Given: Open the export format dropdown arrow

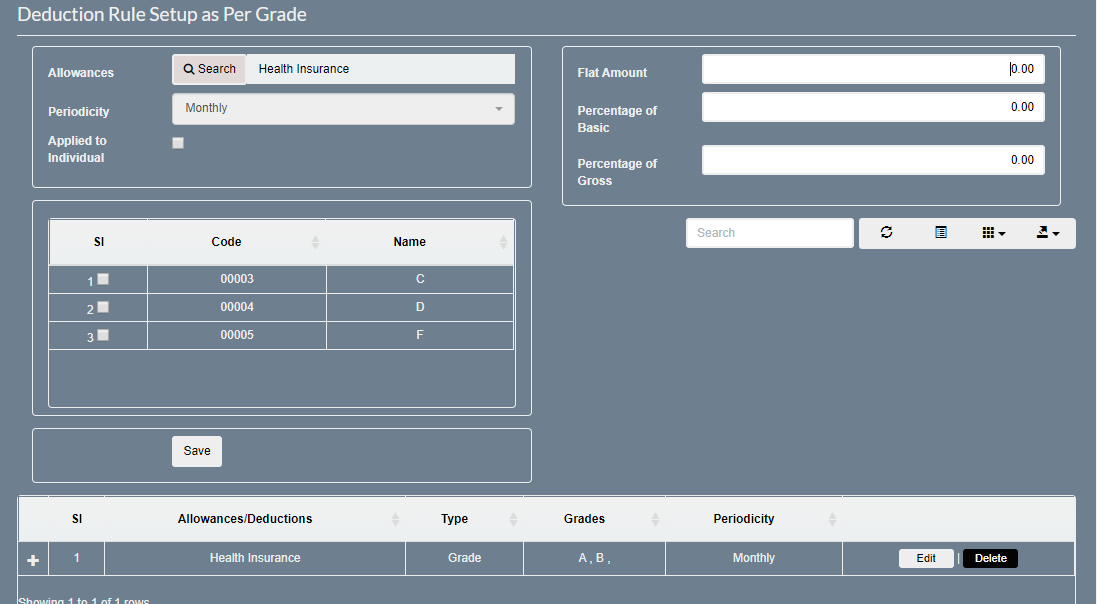Looking at the screenshot, I should (1057, 232).
